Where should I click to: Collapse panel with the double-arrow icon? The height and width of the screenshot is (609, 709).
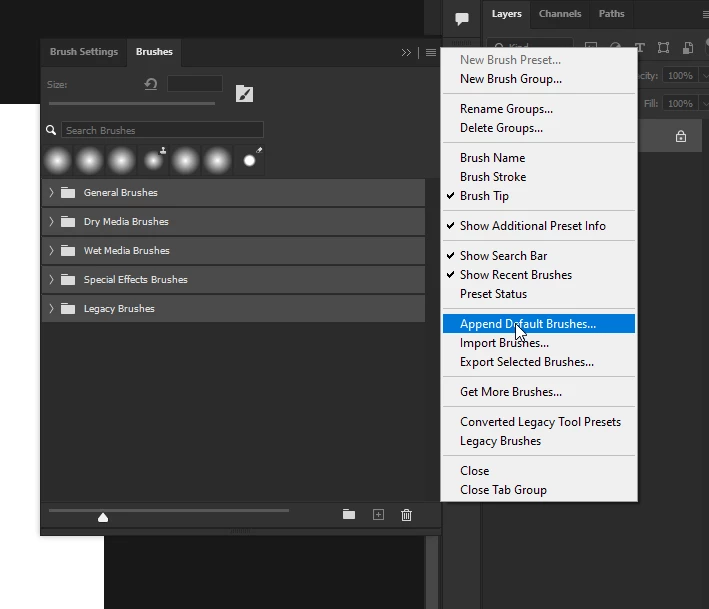point(406,52)
